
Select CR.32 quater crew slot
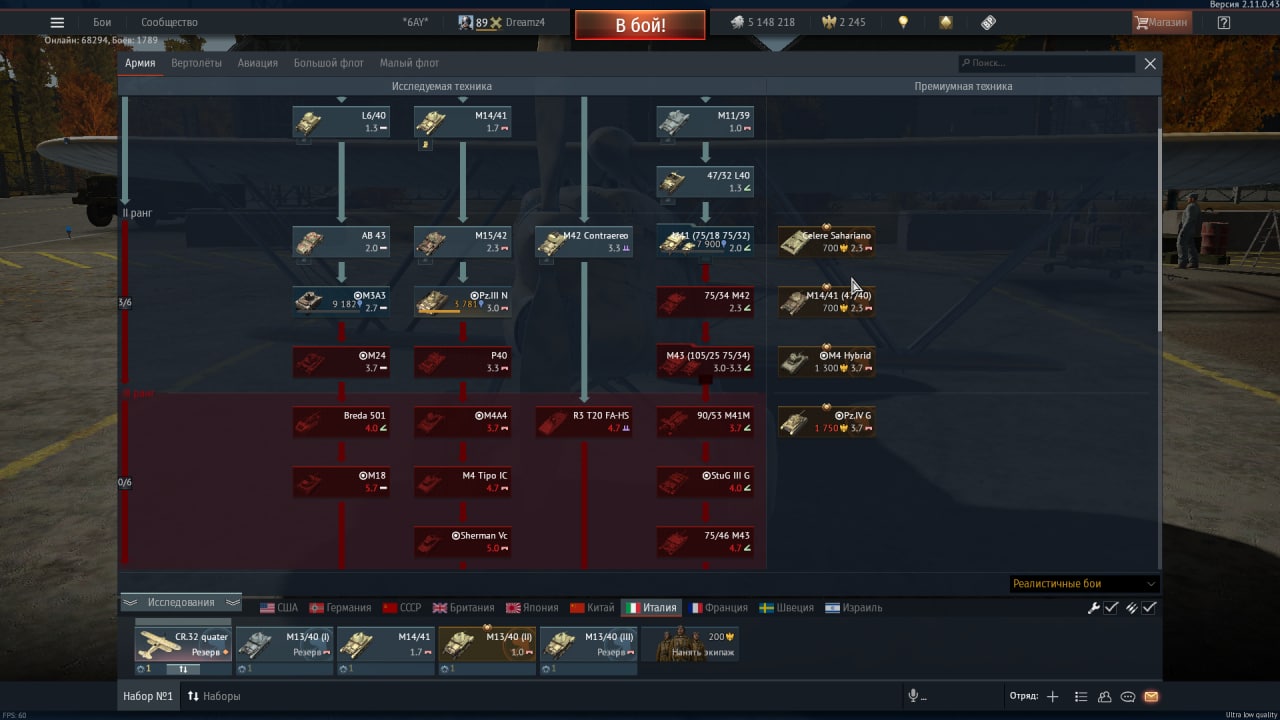point(183,644)
